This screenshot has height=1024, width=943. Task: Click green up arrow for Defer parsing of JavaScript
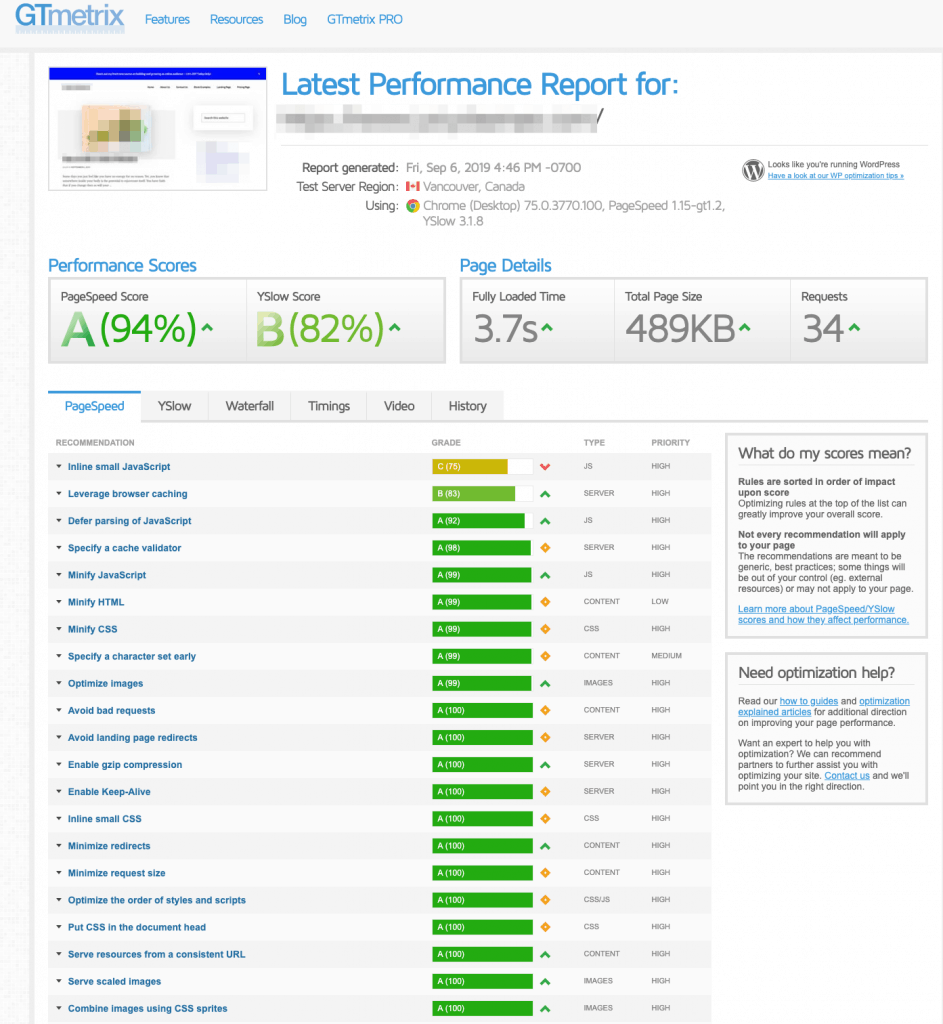545,521
